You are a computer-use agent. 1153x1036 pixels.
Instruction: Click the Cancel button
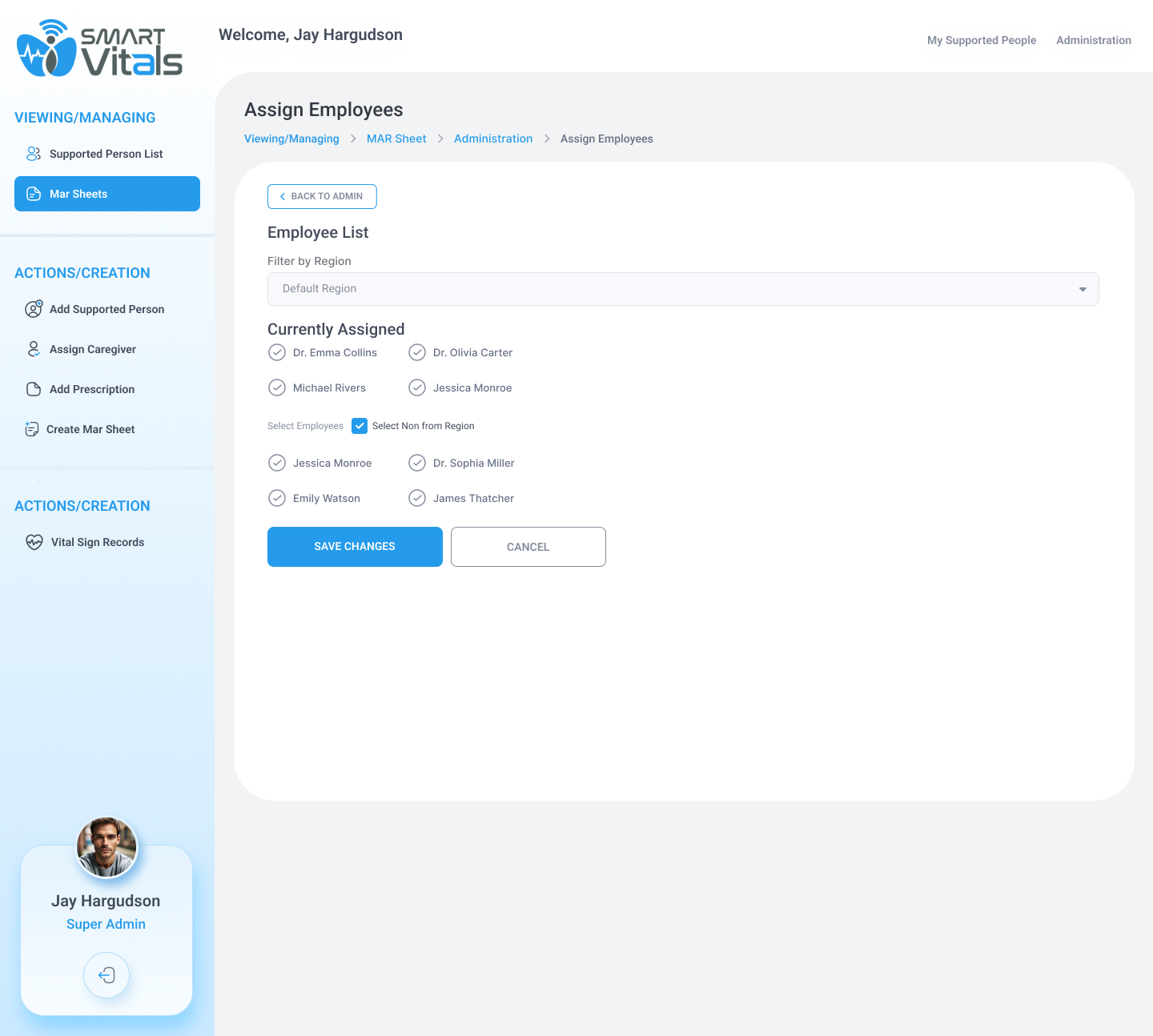coord(528,547)
